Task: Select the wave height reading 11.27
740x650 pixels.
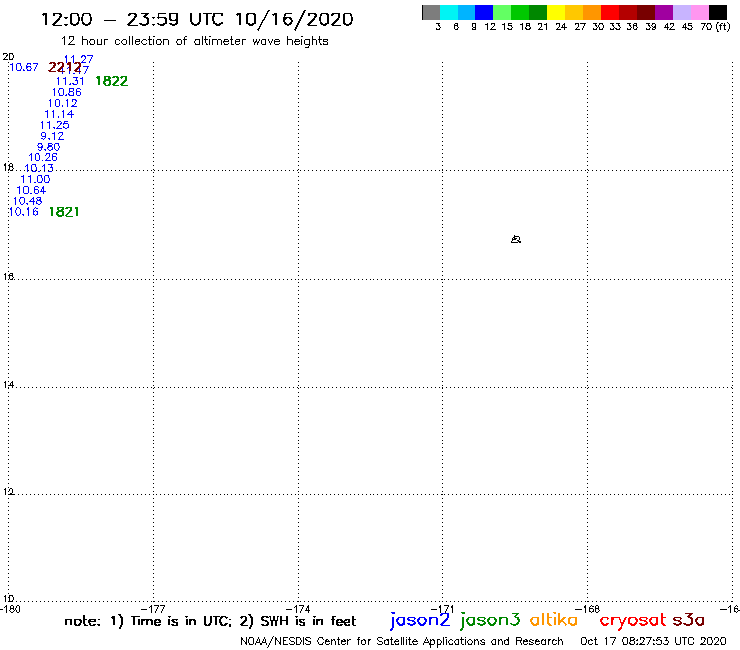Action: (x=79, y=59)
